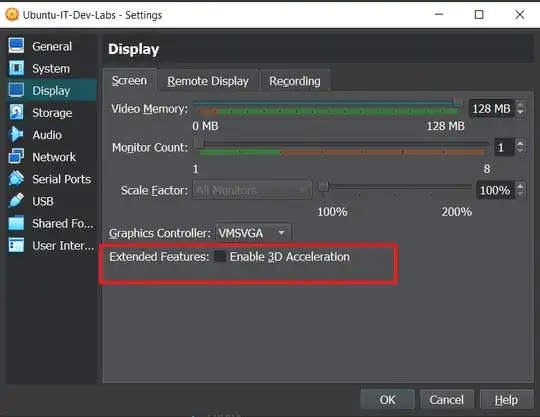Click the Monitor Count slider handle

199,143
